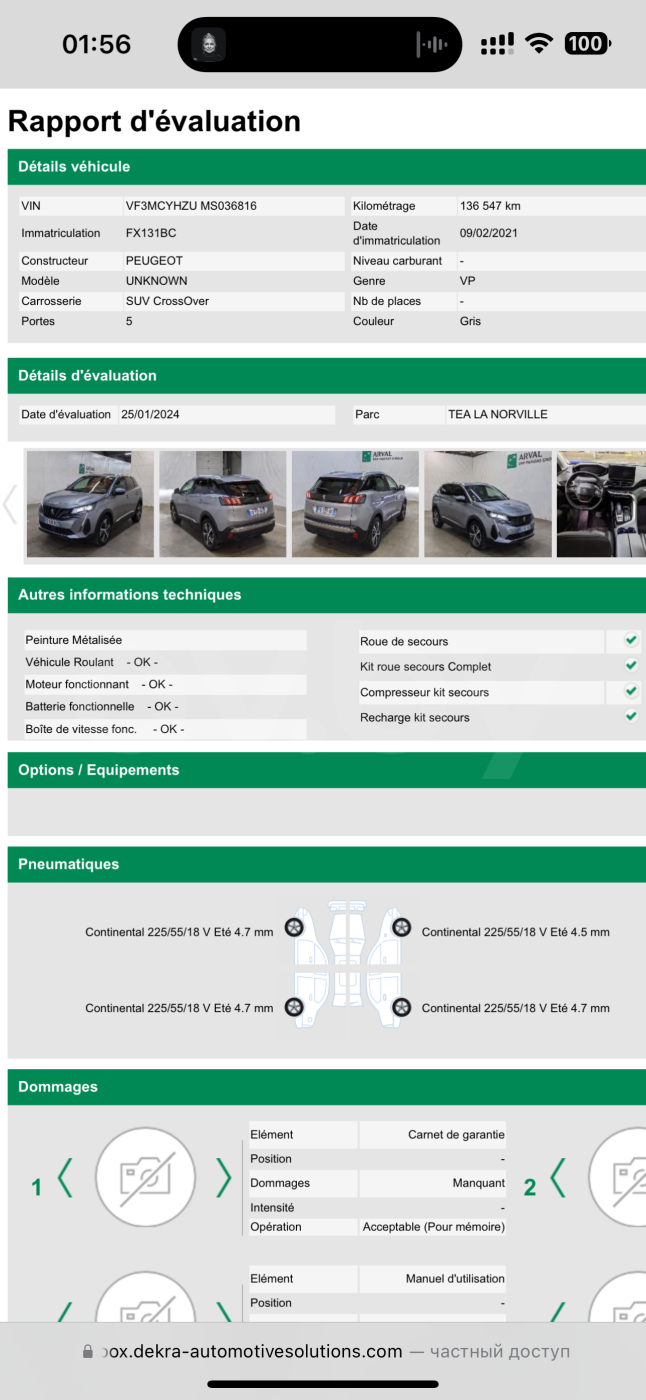Tap the Wi-Fi status icon

pyautogui.click(x=540, y=43)
